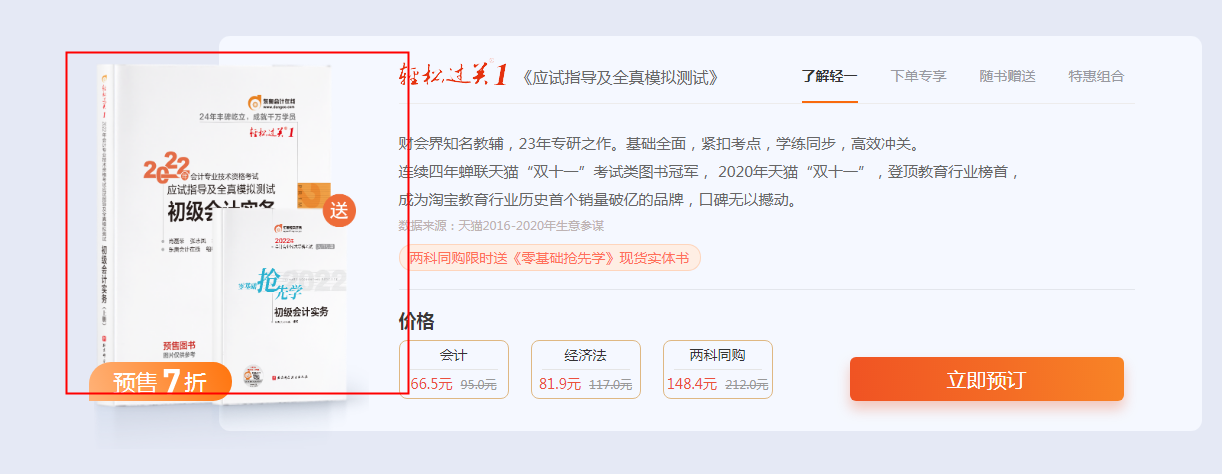Choose the 会计 66.5元 price option
The width and height of the screenshot is (1222, 474).
454,369
